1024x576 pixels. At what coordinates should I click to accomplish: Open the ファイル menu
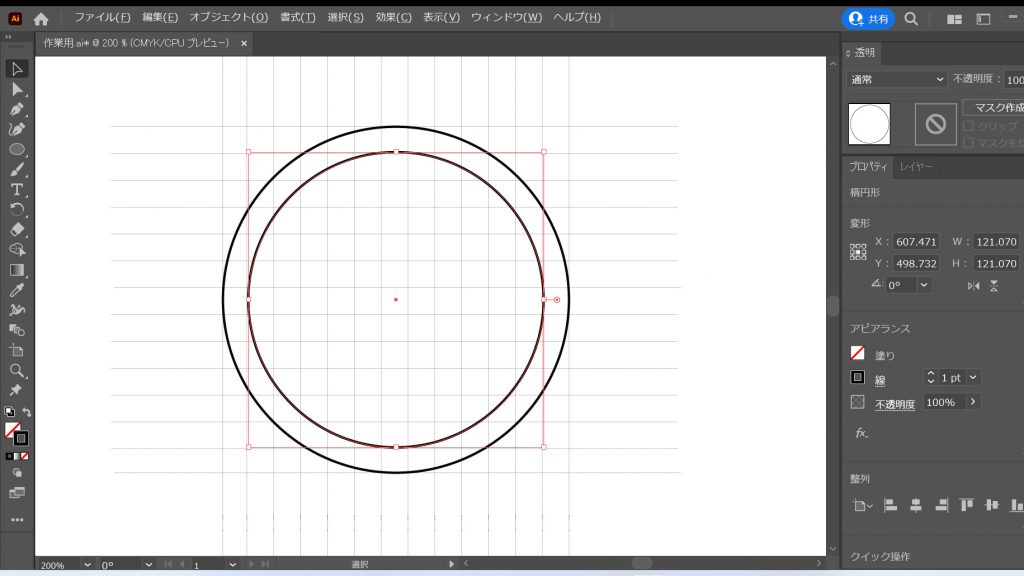[x=103, y=17]
